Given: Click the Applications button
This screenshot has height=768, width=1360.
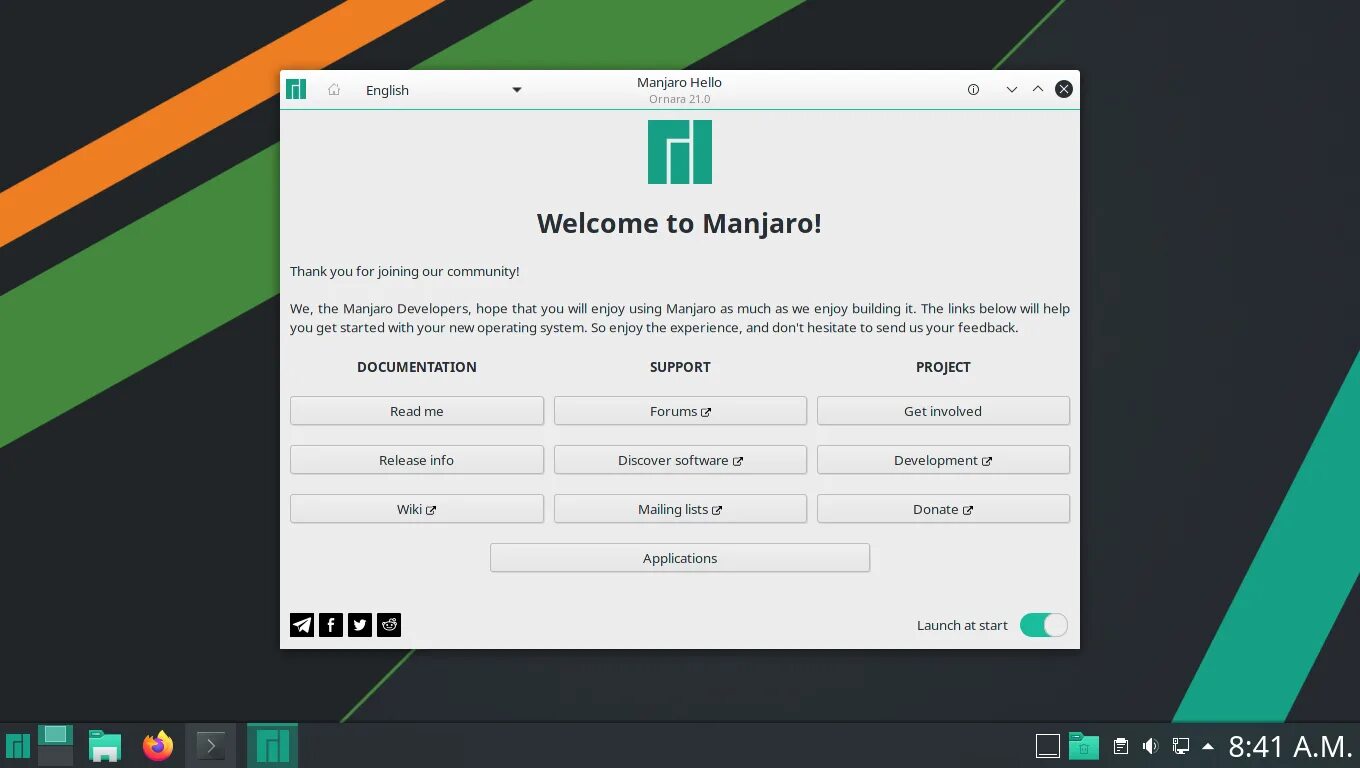Looking at the screenshot, I should coord(680,557).
